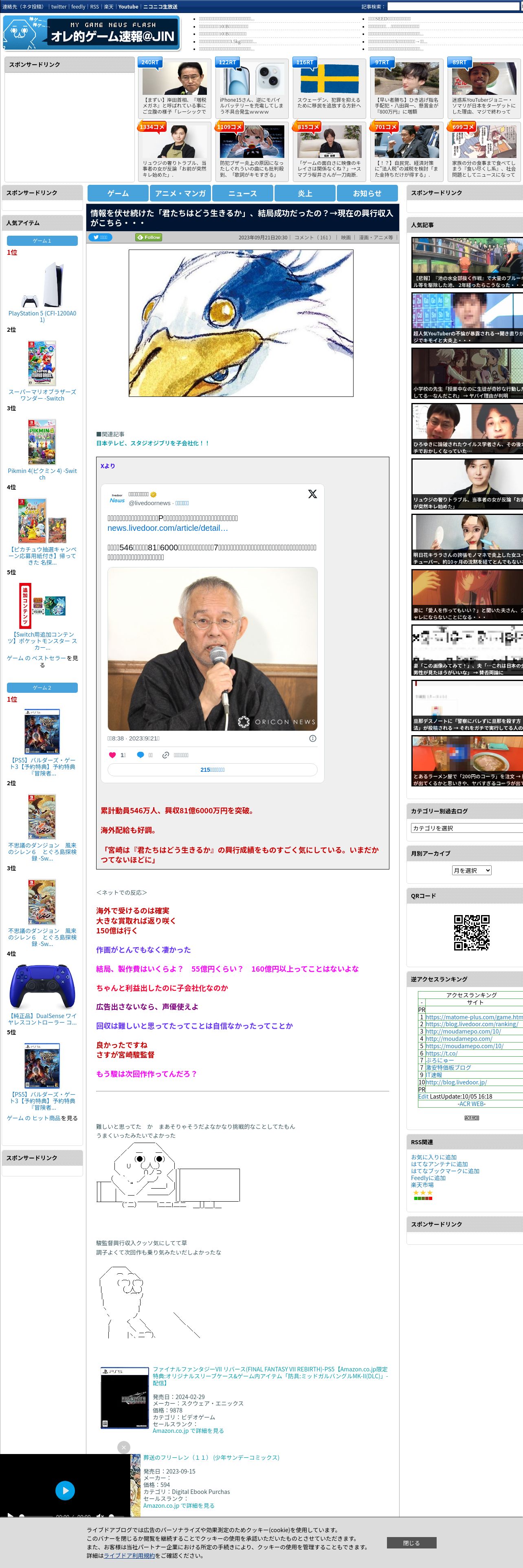Open the 1109コメ VTuber article thumbnail
This screenshot has width=523, height=1568.
pos(251,141)
